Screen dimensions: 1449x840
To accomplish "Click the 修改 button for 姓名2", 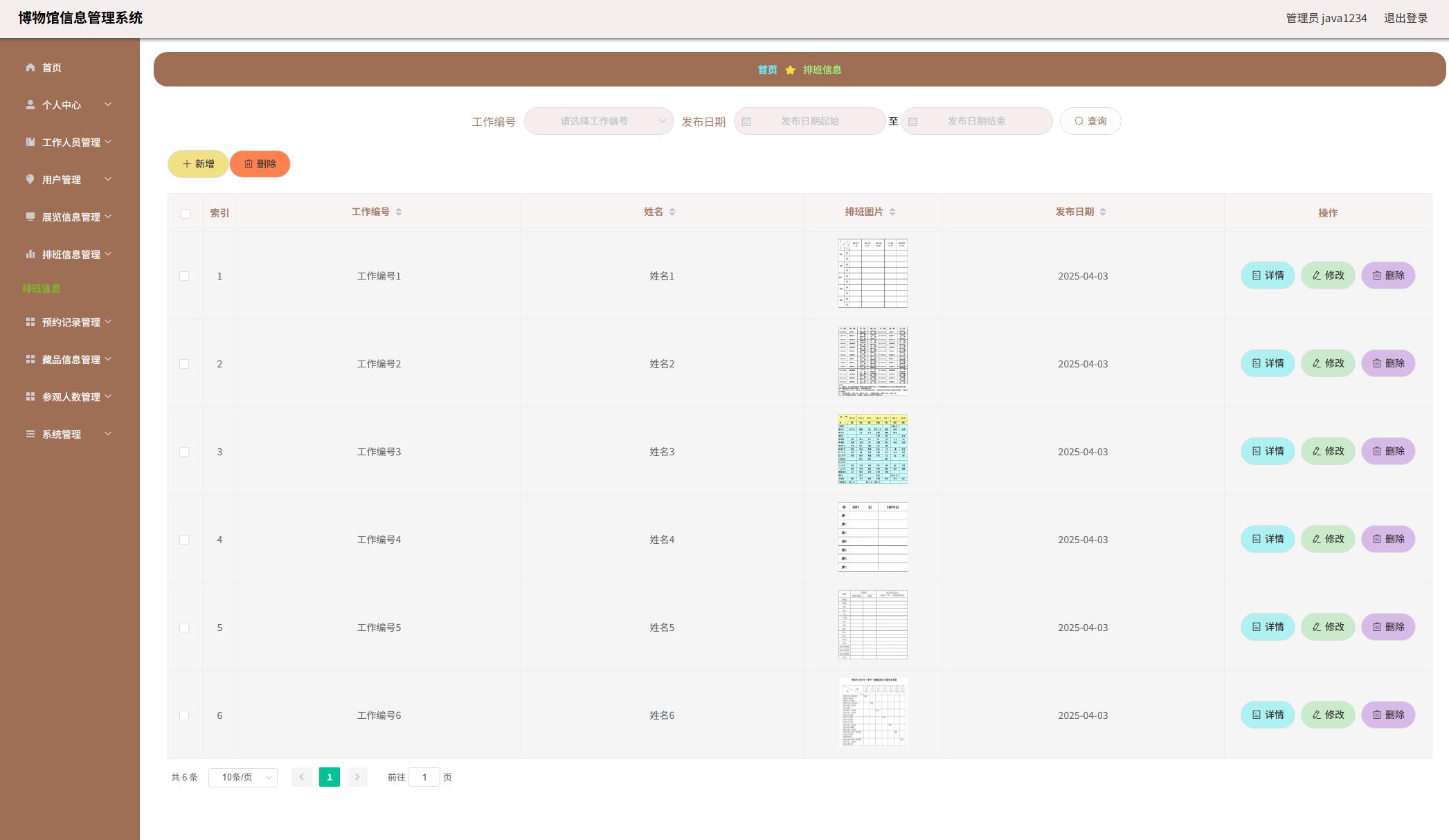I will click(1327, 363).
